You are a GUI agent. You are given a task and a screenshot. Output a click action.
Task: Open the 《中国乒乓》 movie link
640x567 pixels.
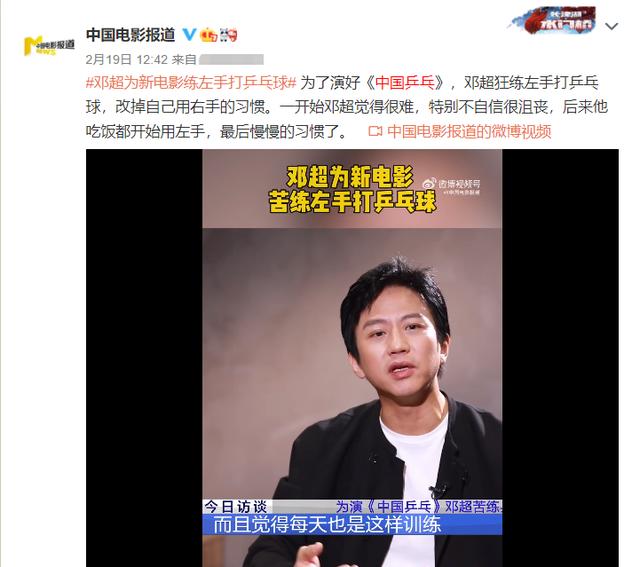pos(404,83)
